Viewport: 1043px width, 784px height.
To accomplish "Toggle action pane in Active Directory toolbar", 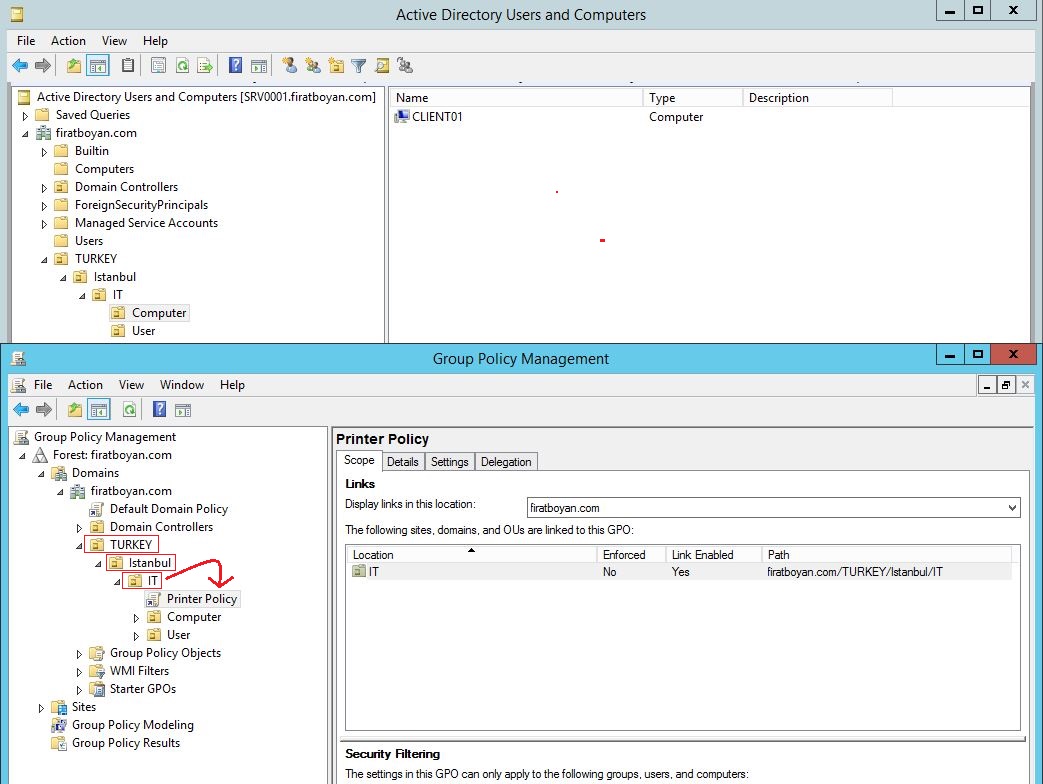I will click(x=259, y=66).
